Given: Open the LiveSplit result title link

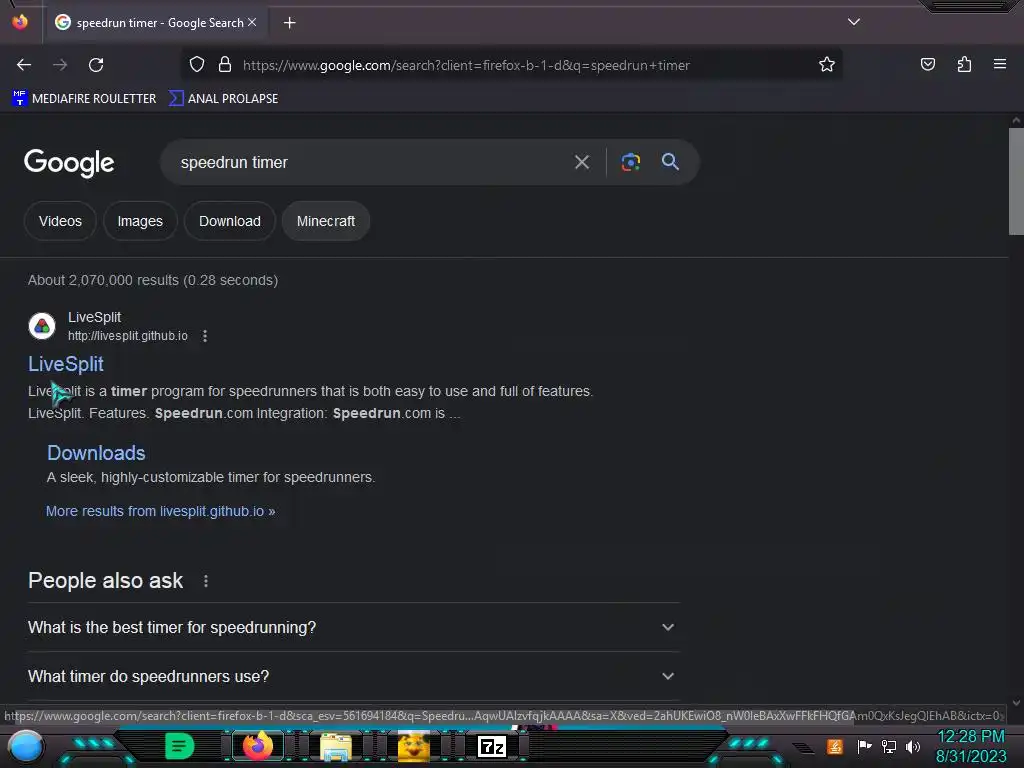Looking at the screenshot, I should click(66, 364).
